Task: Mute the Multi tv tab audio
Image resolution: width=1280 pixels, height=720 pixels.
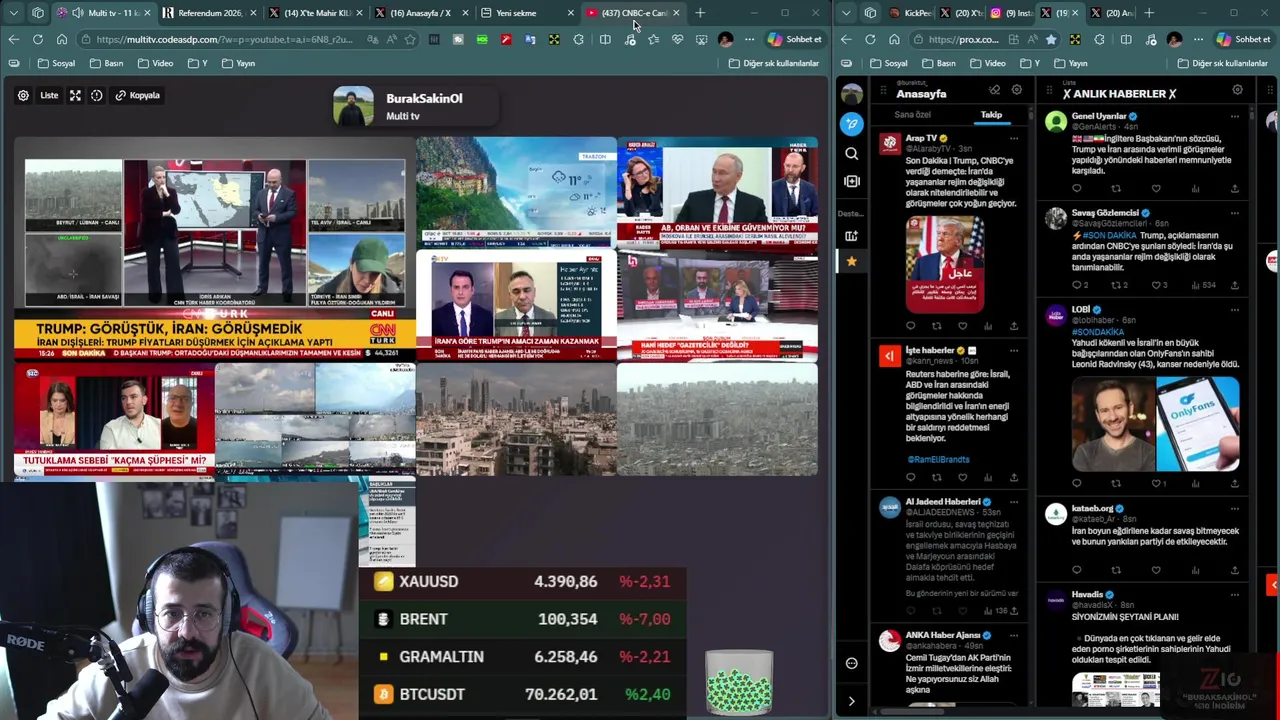Action: click(78, 13)
